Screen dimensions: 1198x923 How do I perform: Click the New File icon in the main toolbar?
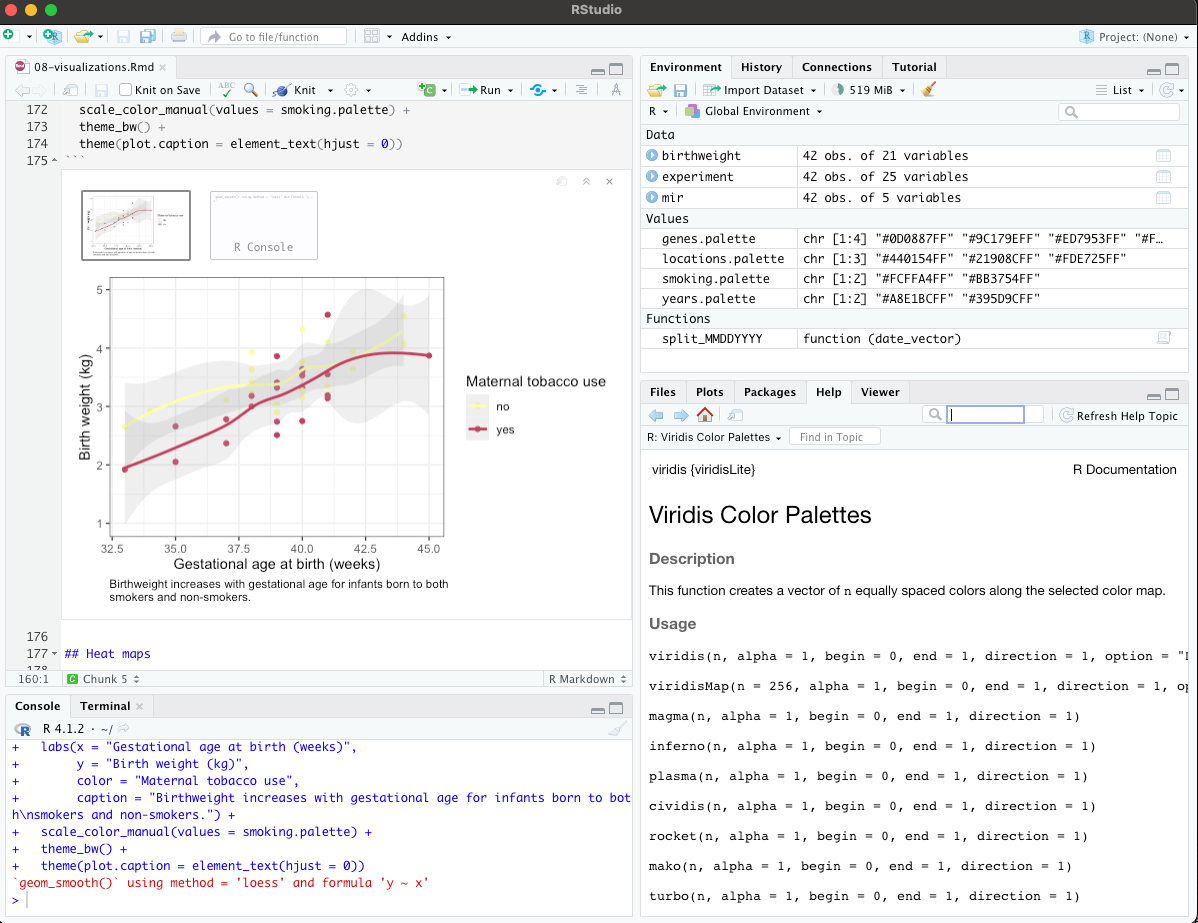[9, 36]
